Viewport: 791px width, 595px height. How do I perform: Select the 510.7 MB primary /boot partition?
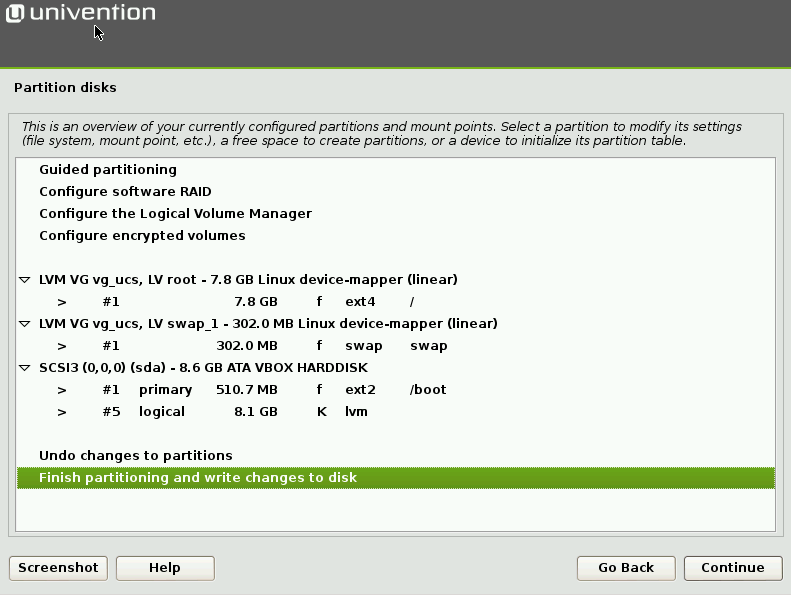[396, 390]
